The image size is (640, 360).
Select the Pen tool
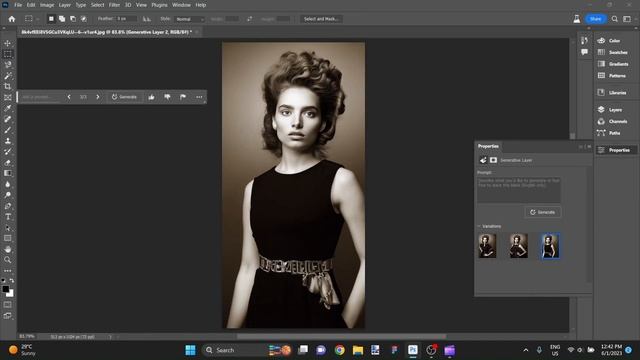click(x=8, y=206)
